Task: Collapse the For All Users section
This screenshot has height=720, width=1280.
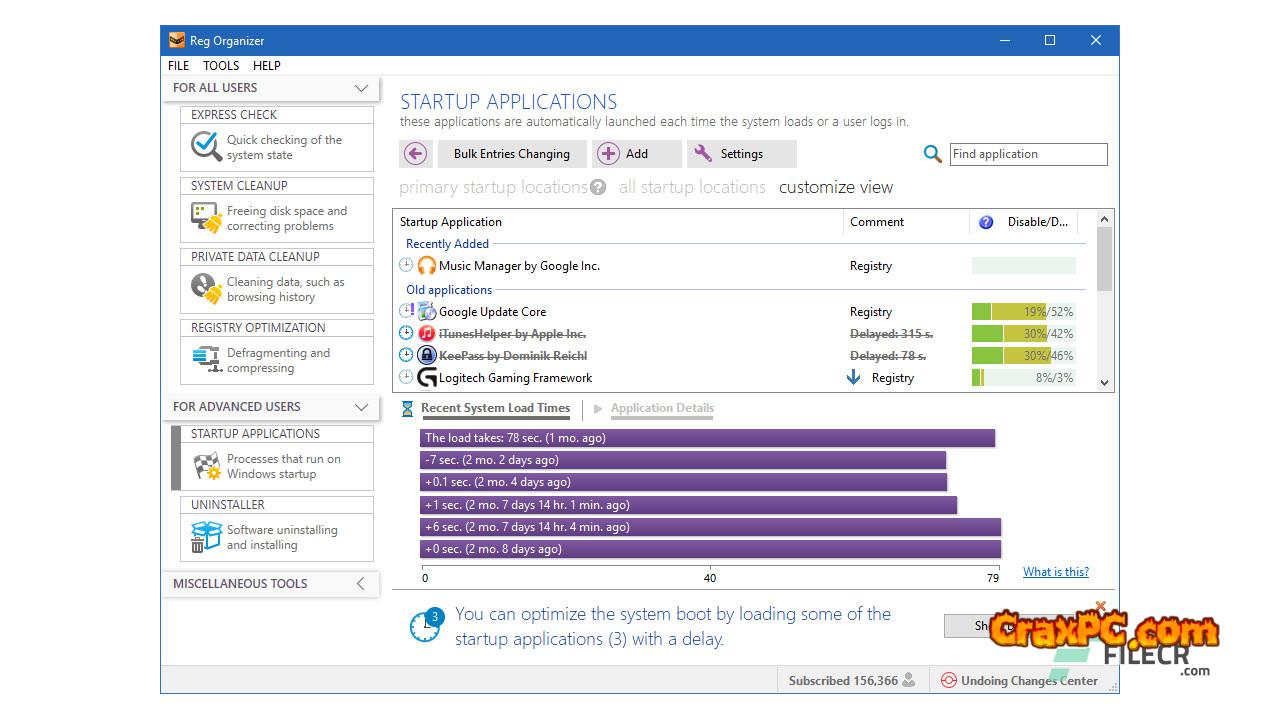Action: tap(361, 88)
